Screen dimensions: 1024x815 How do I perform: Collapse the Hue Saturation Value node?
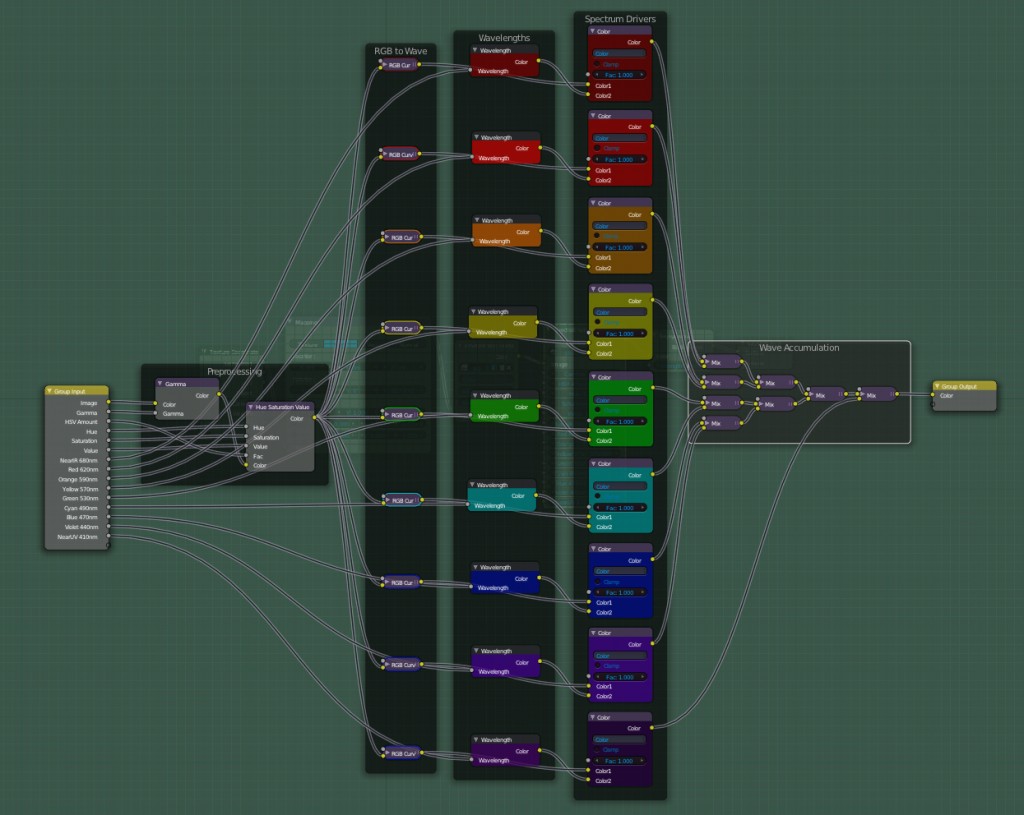[250, 407]
